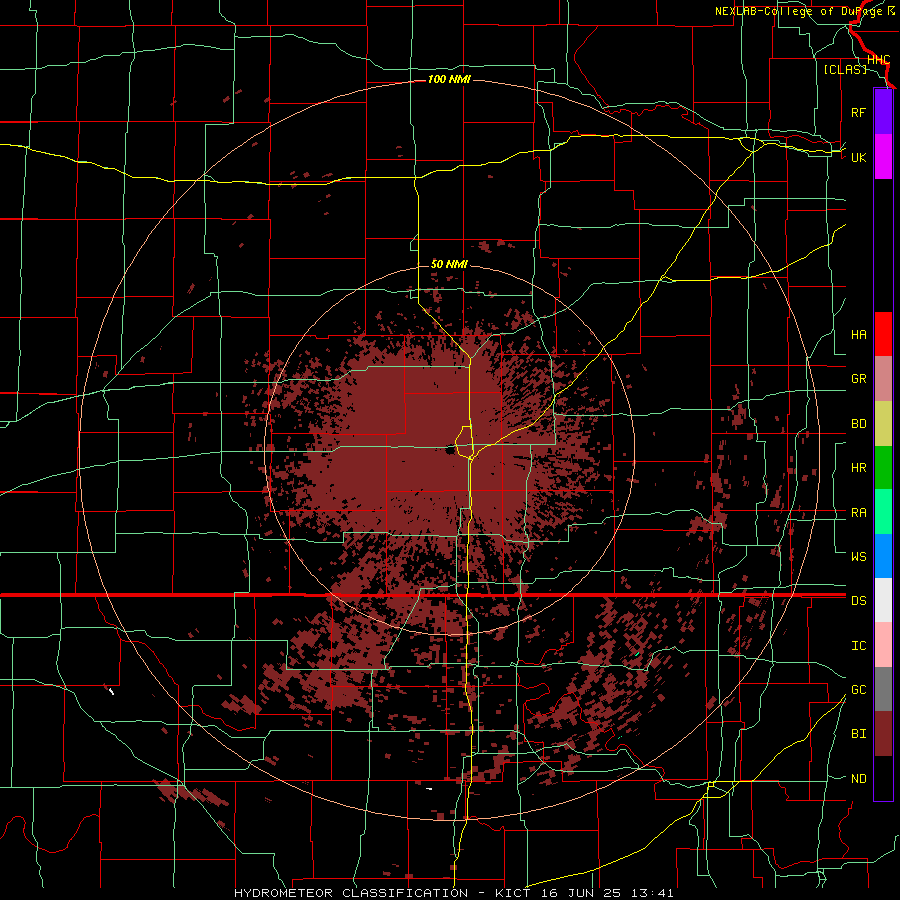The width and height of the screenshot is (900, 900).
Task: Click the 100 NMI range ring label
Action: pyautogui.click(x=449, y=79)
